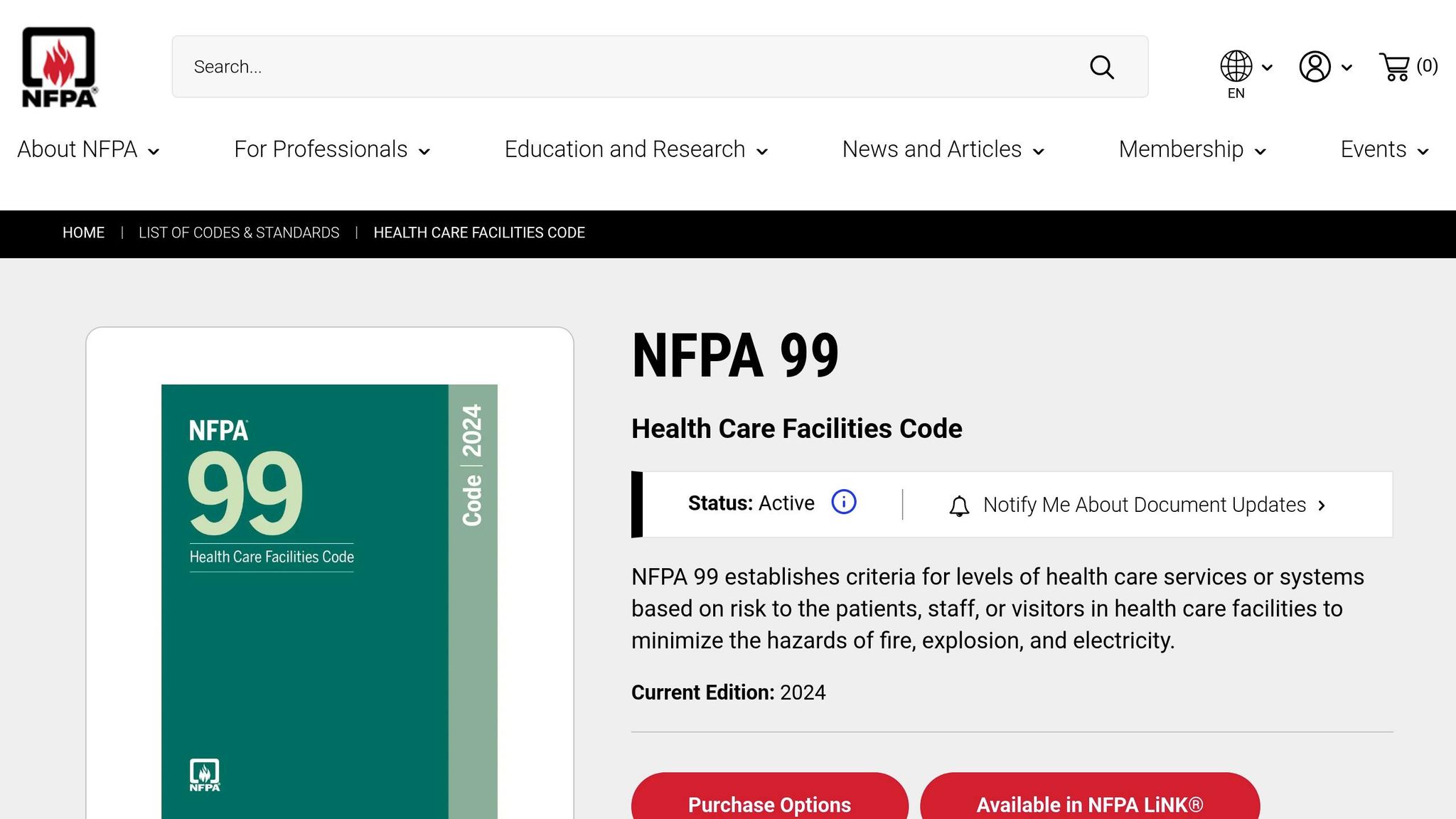Expand Education and Research menu
Image resolution: width=1456 pixels, height=819 pixels.
(636, 149)
